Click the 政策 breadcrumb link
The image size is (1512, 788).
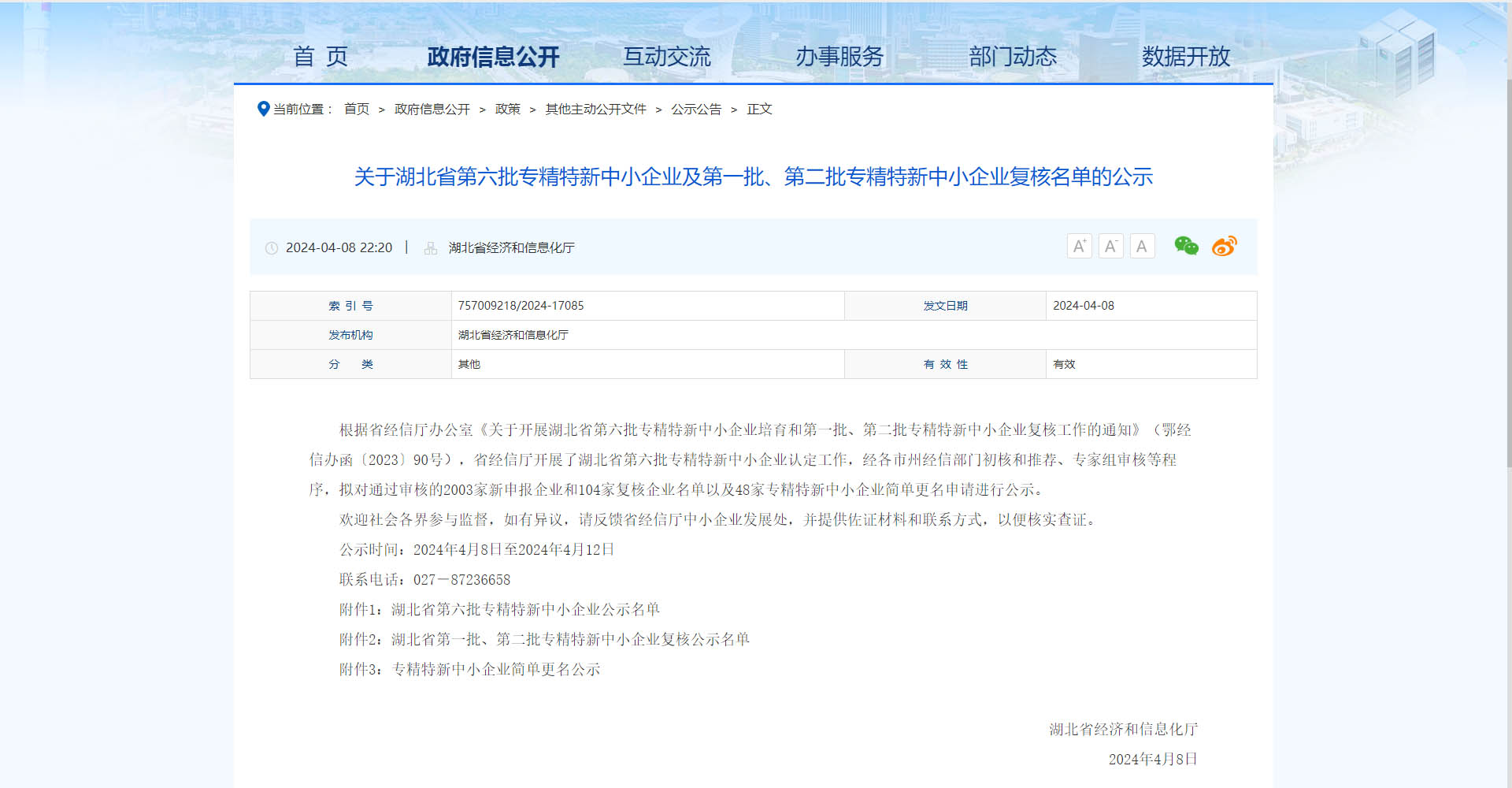pos(507,110)
